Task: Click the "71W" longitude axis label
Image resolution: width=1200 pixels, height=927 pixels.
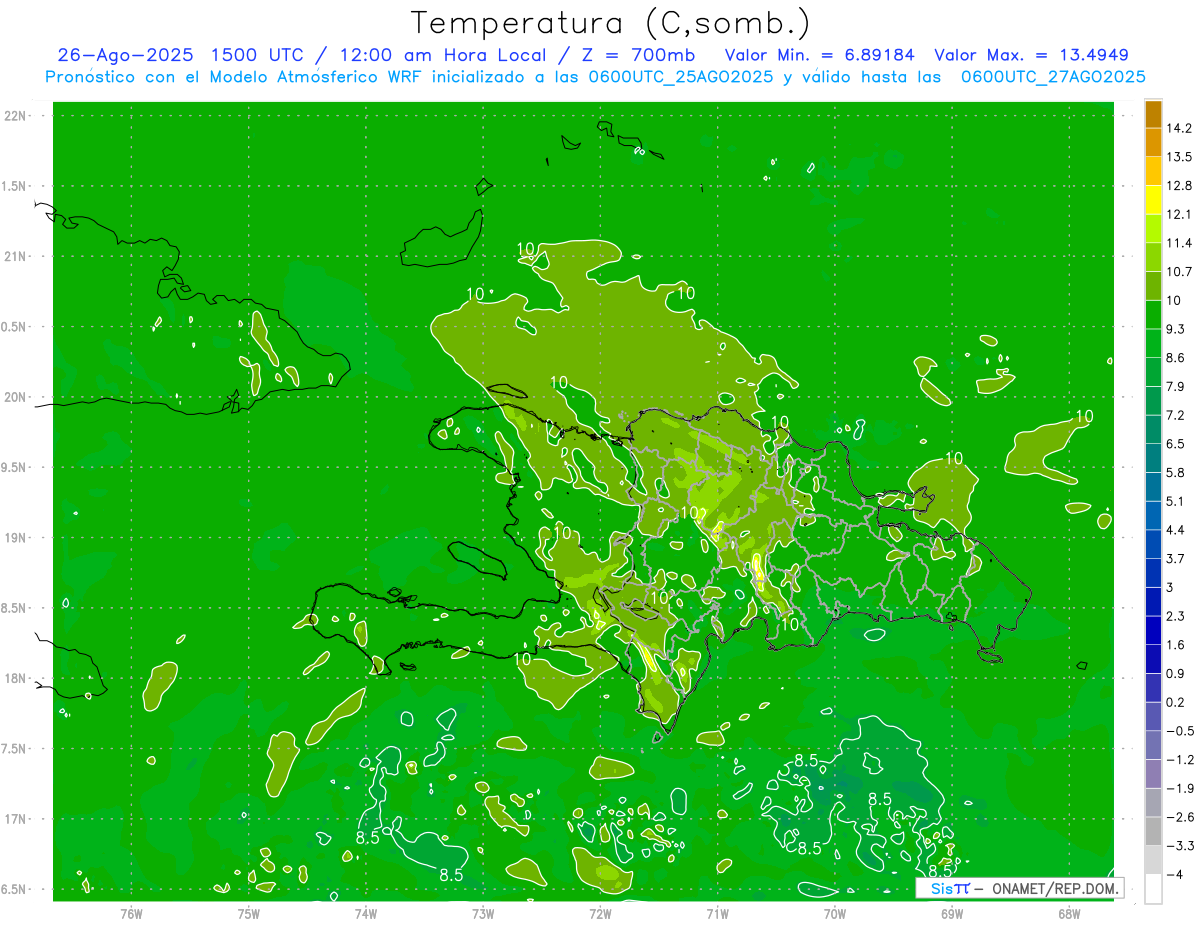Action: click(x=717, y=913)
